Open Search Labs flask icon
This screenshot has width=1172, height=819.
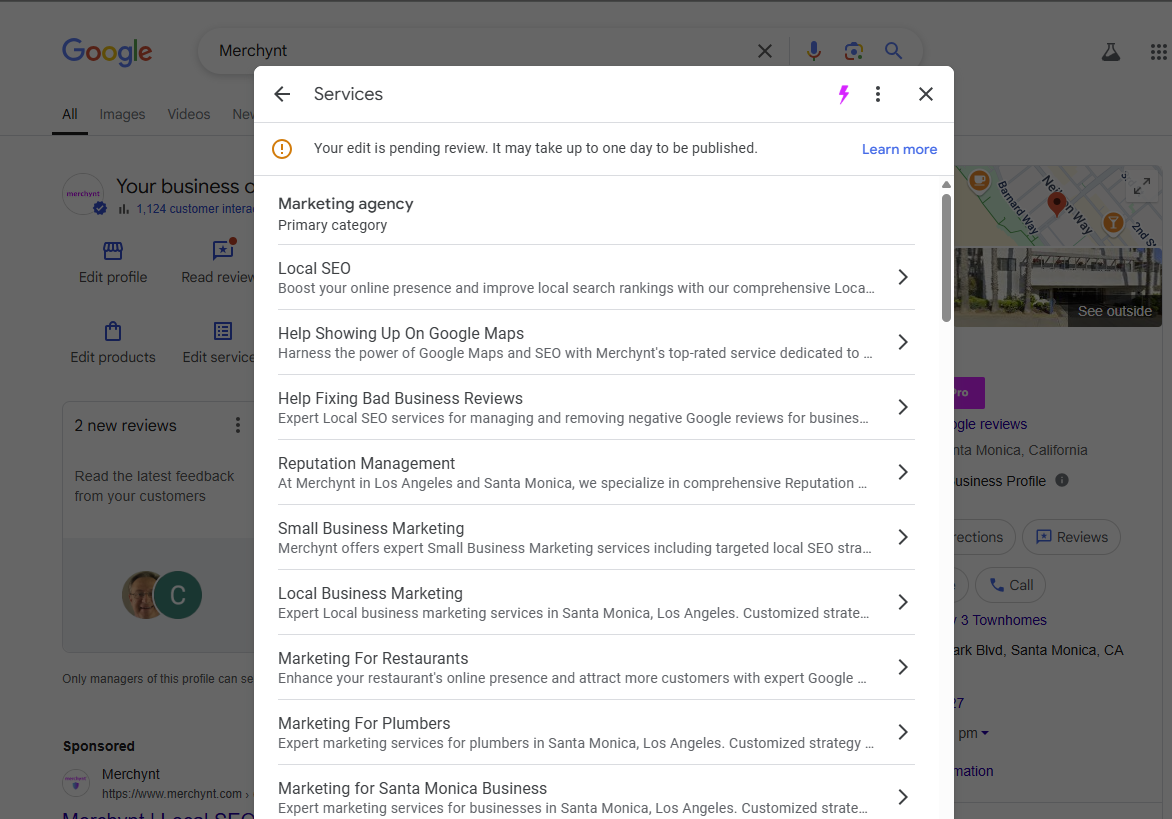[1111, 52]
